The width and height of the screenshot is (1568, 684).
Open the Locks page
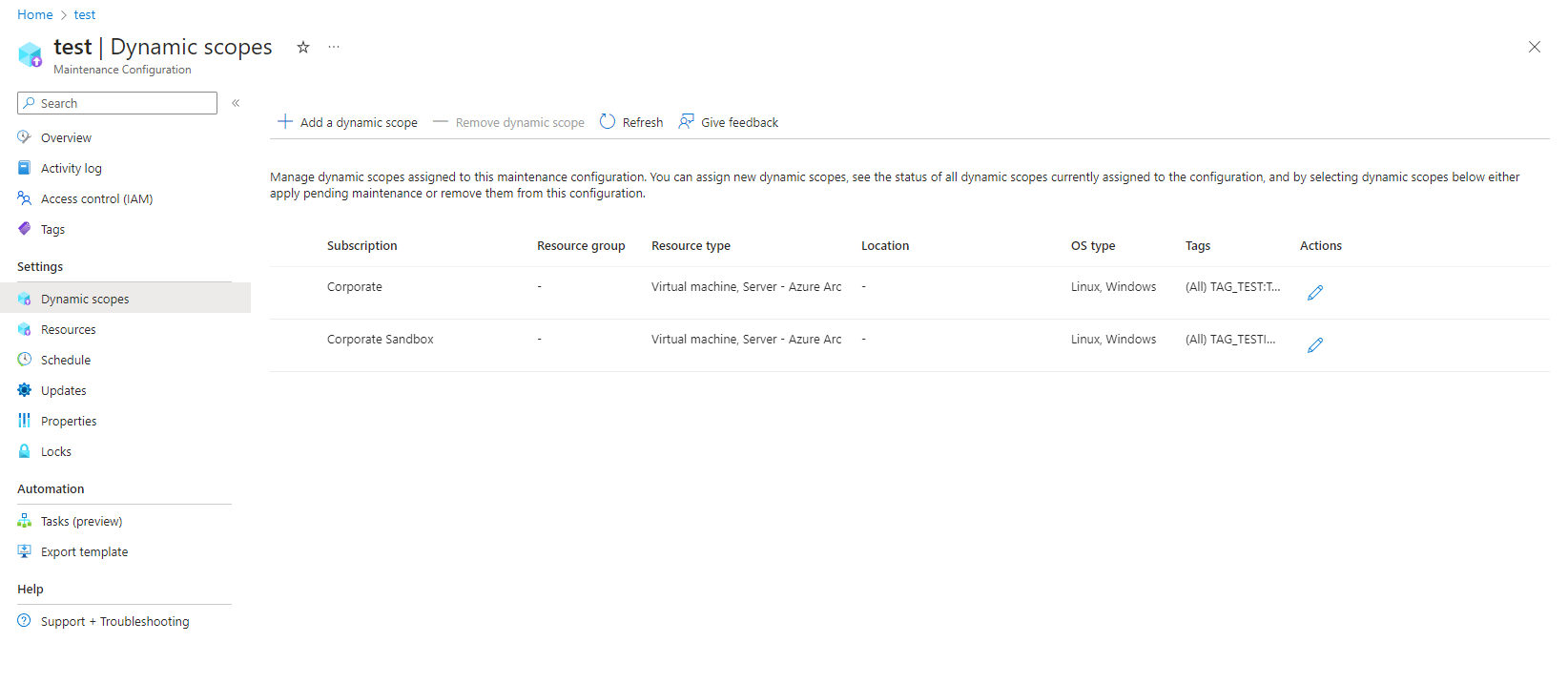point(56,452)
